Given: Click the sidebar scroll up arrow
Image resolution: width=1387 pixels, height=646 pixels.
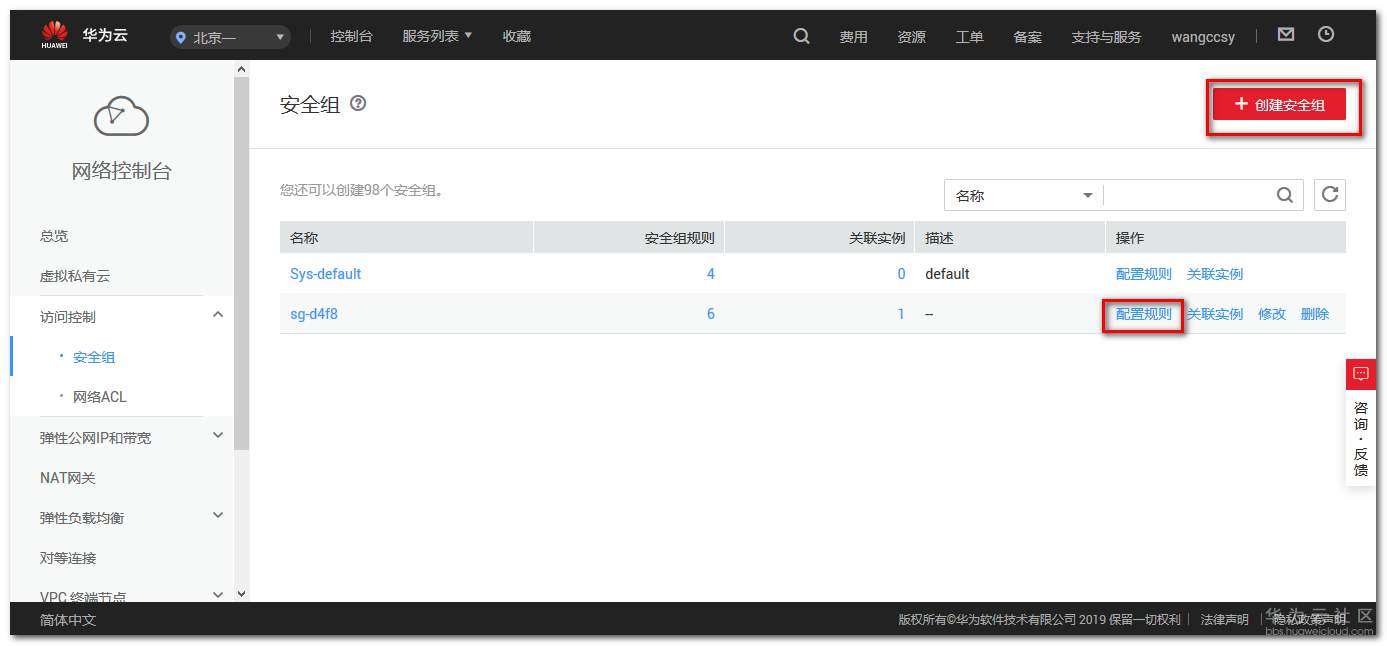Looking at the screenshot, I should point(241,68).
